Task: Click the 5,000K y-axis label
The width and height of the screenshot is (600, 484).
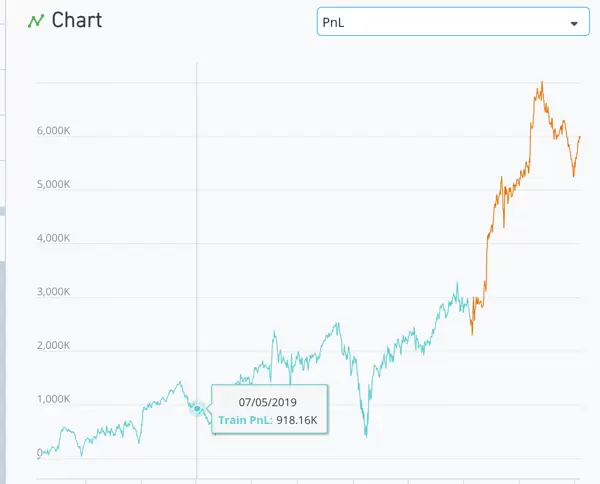Action: [x=53, y=185]
